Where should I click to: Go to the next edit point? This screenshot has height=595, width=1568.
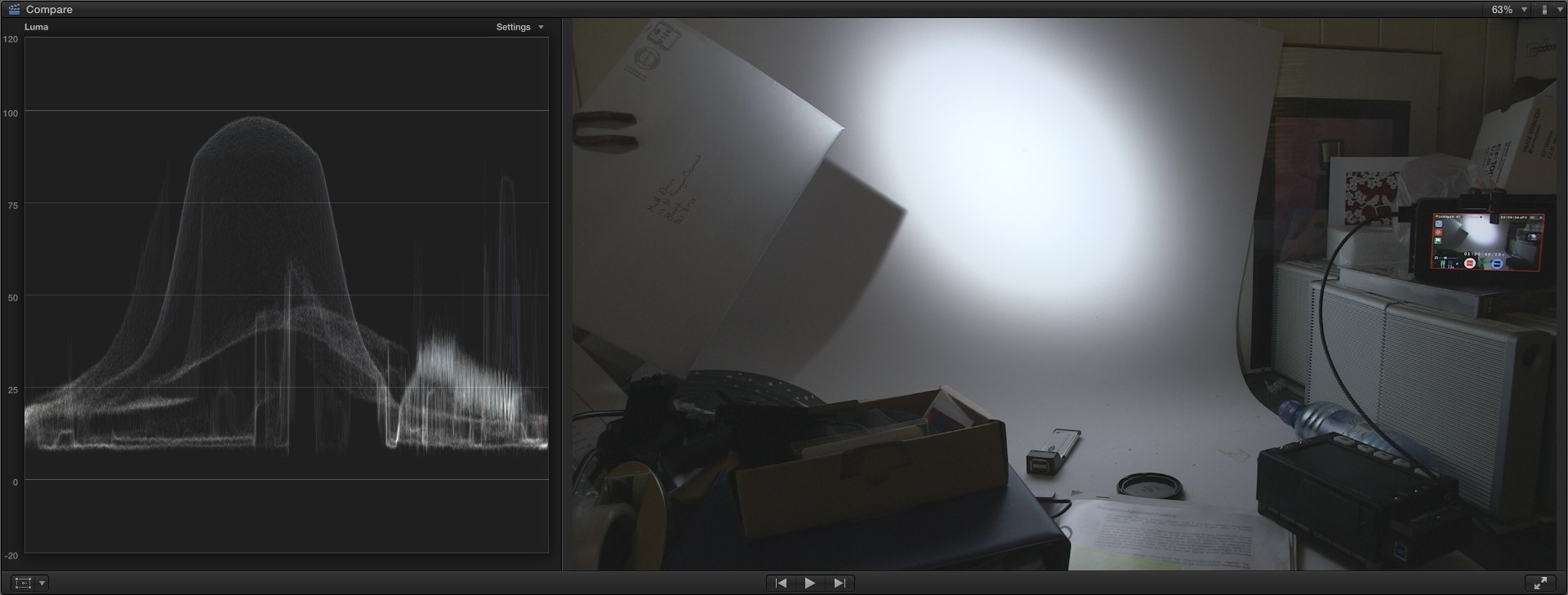pyautogui.click(x=840, y=583)
